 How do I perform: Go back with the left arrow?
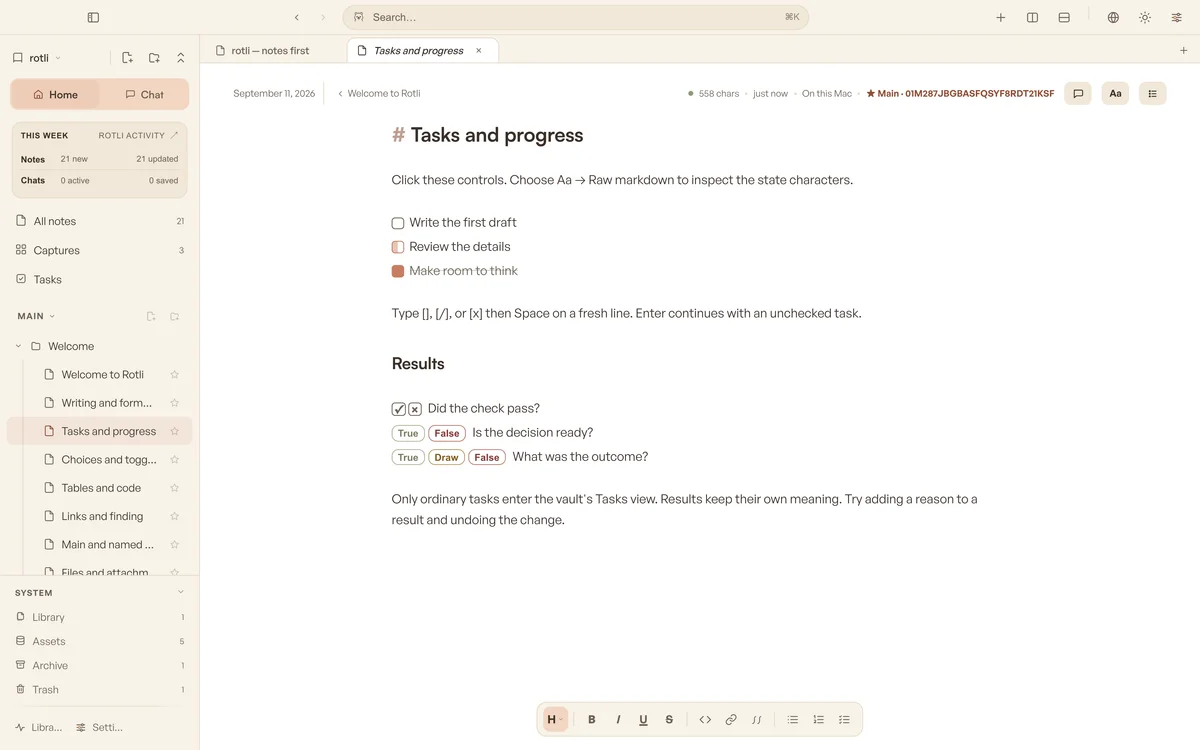click(297, 17)
